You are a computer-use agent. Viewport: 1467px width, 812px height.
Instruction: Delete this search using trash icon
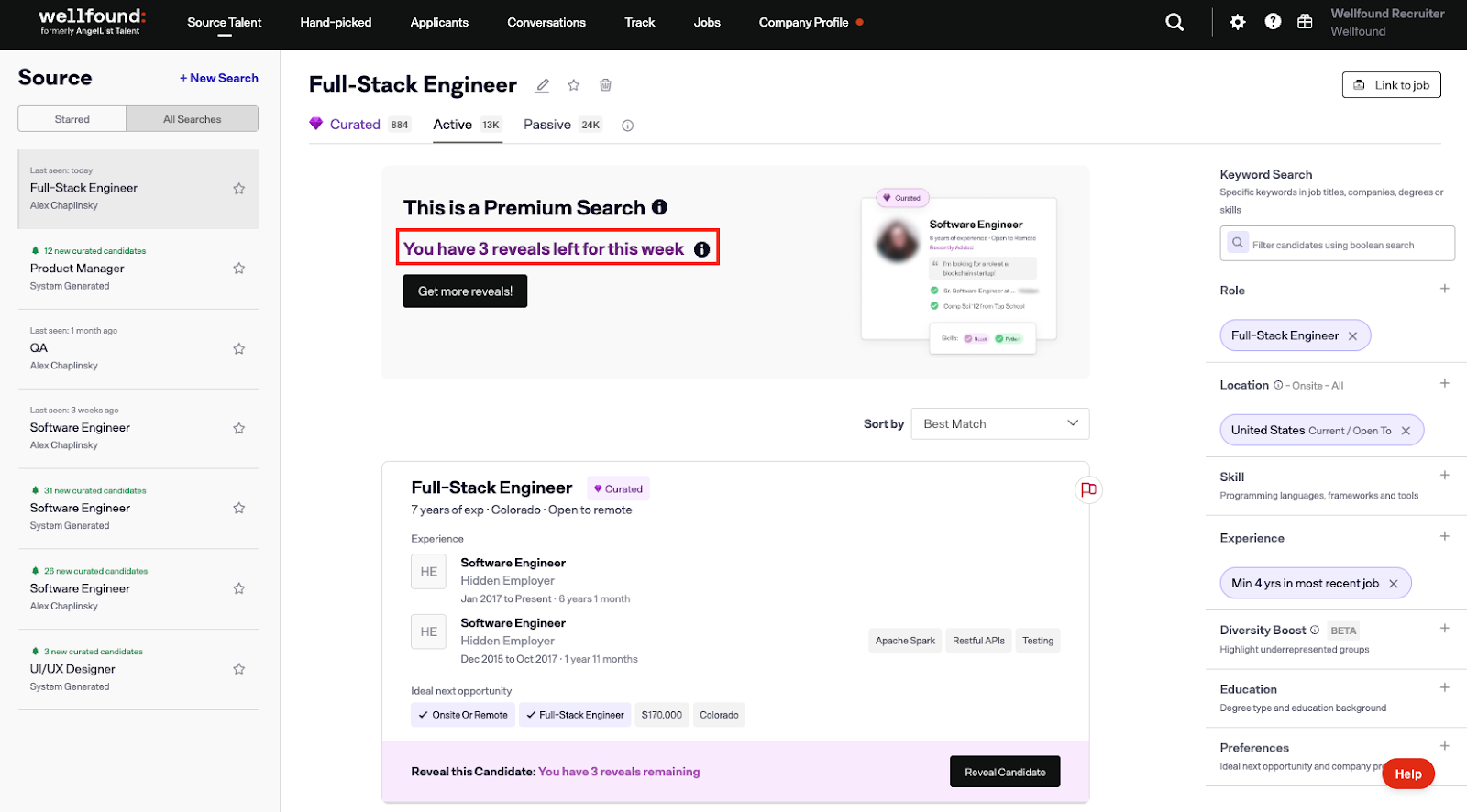coord(605,85)
